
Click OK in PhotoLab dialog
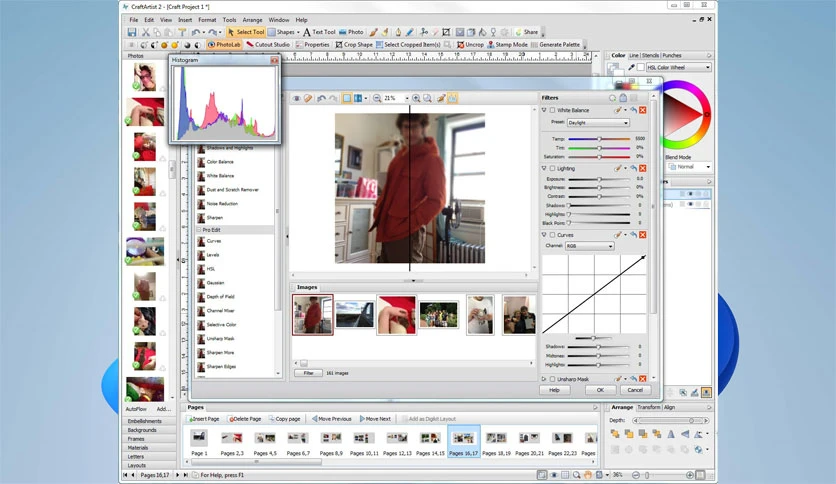pyautogui.click(x=600, y=390)
